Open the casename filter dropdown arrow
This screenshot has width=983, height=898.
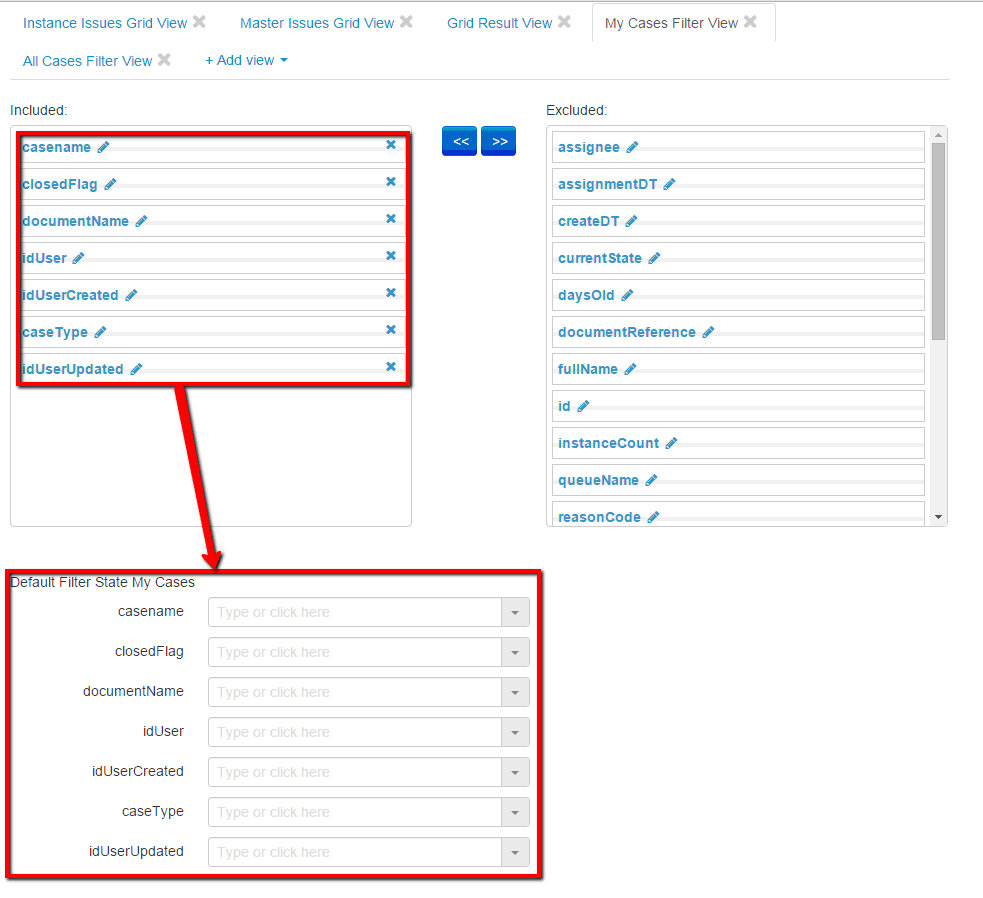[514, 612]
